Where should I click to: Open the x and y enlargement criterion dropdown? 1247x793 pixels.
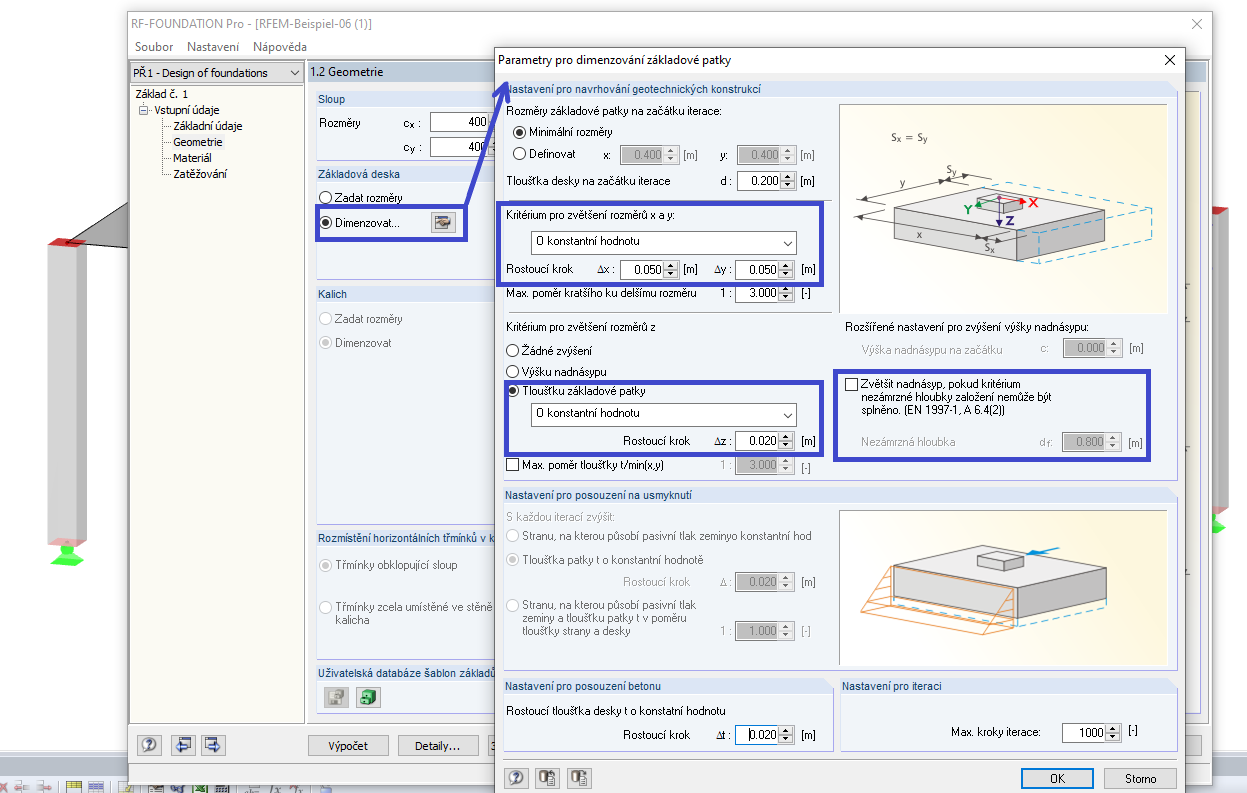coord(664,242)
